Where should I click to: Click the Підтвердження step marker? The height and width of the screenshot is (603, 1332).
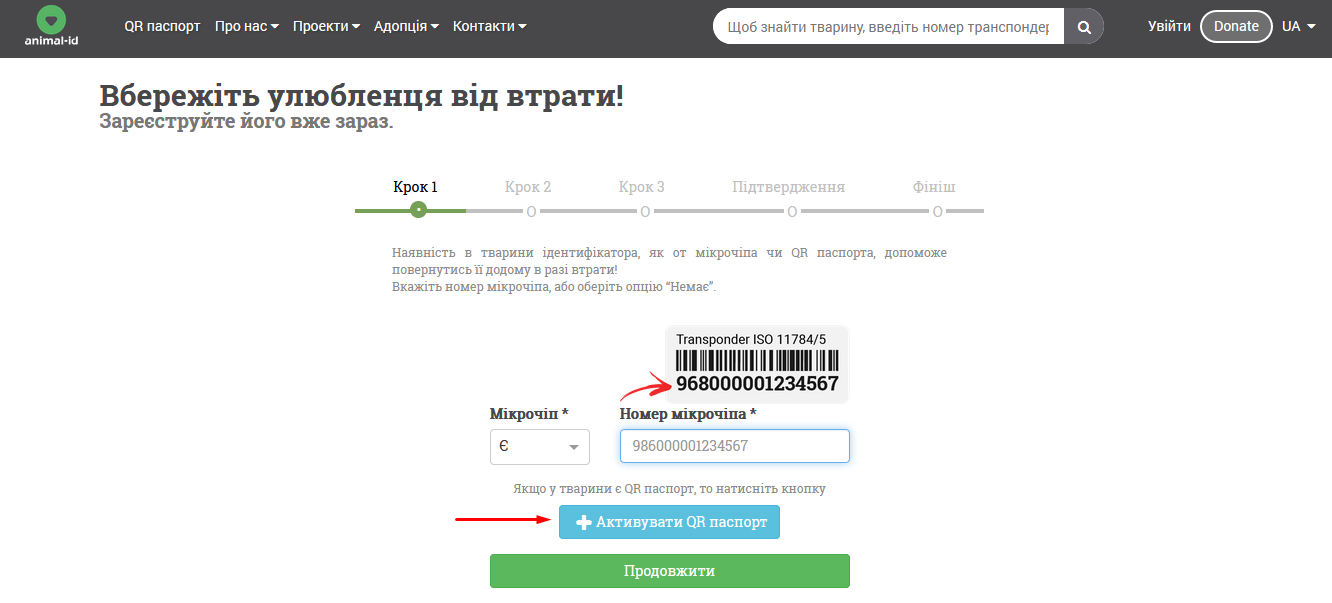(x=791, y=211)
